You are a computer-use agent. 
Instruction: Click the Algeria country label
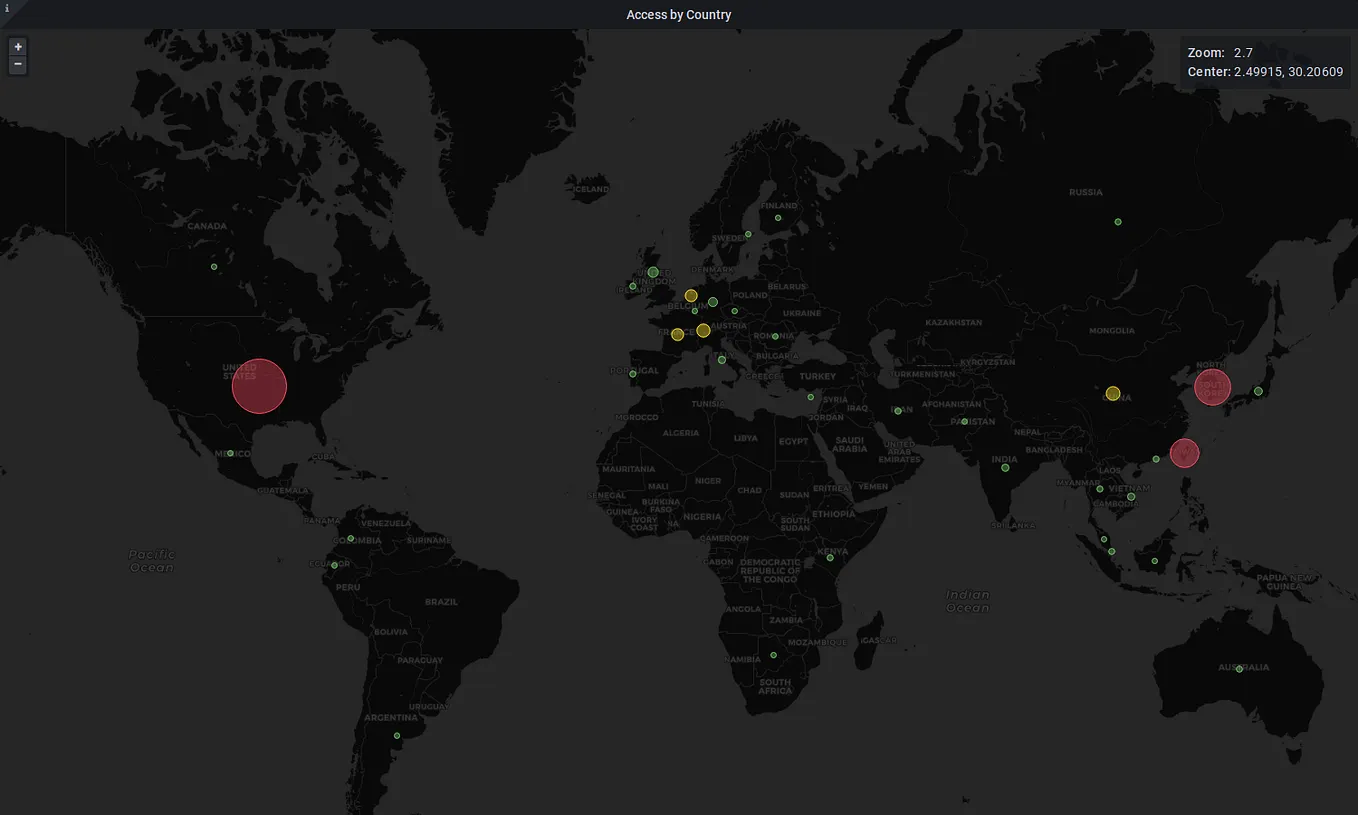point(681,433)
